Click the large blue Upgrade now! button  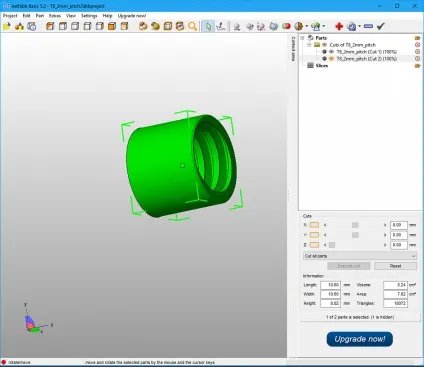(x=360, y=339)
